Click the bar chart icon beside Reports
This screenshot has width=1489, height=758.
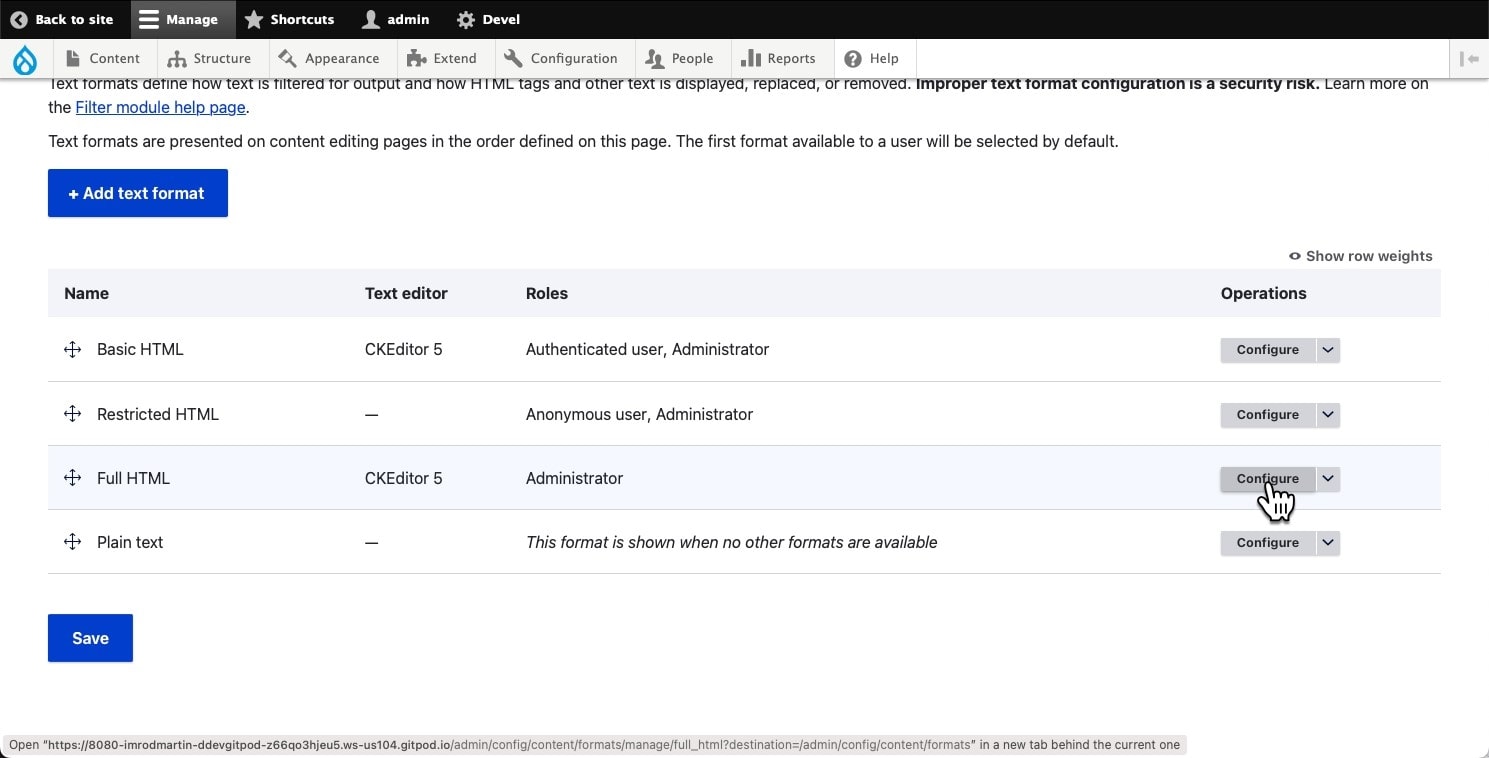click(x=750, y=58)
